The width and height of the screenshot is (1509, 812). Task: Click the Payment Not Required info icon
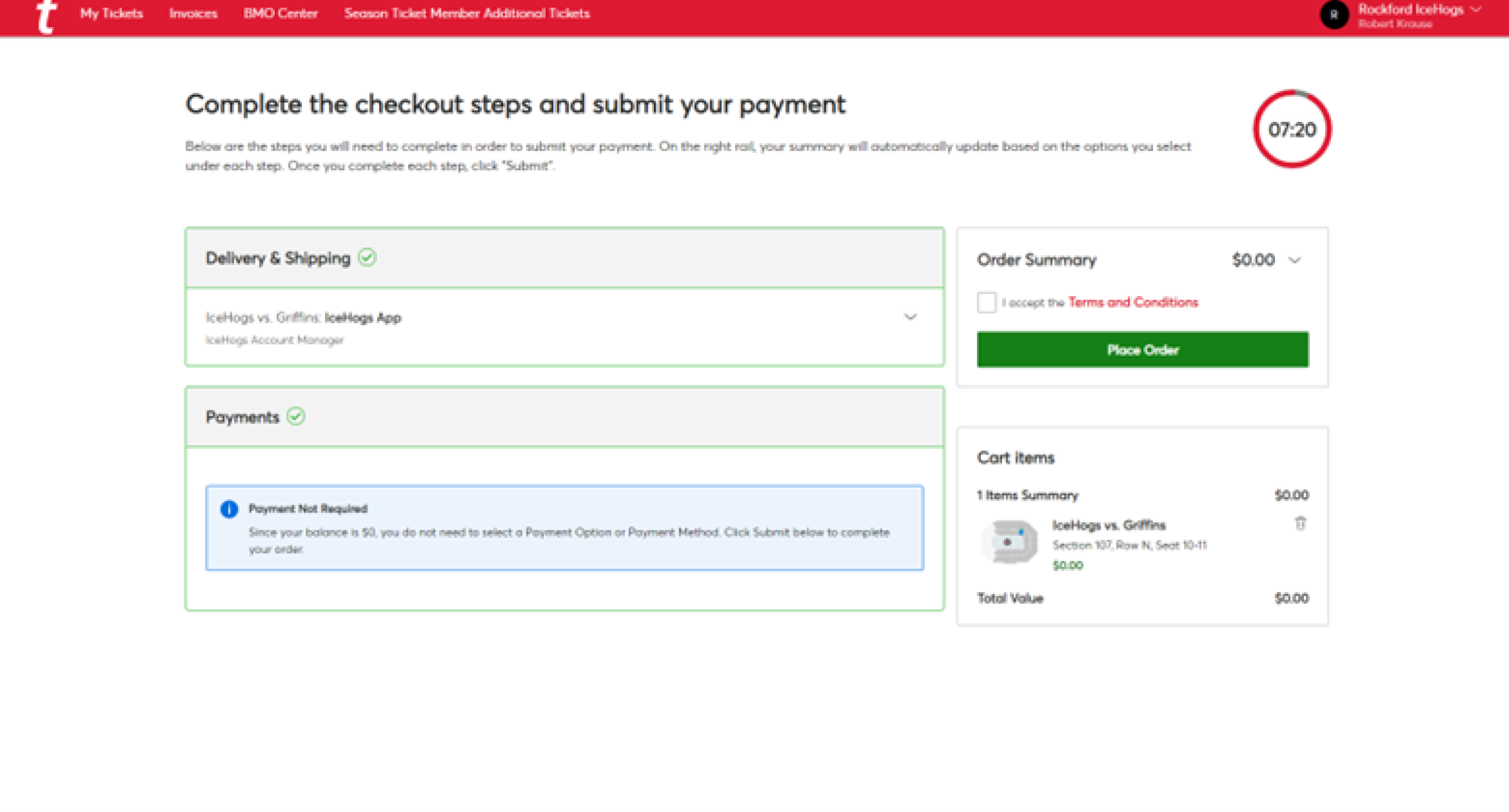point(229,509)
